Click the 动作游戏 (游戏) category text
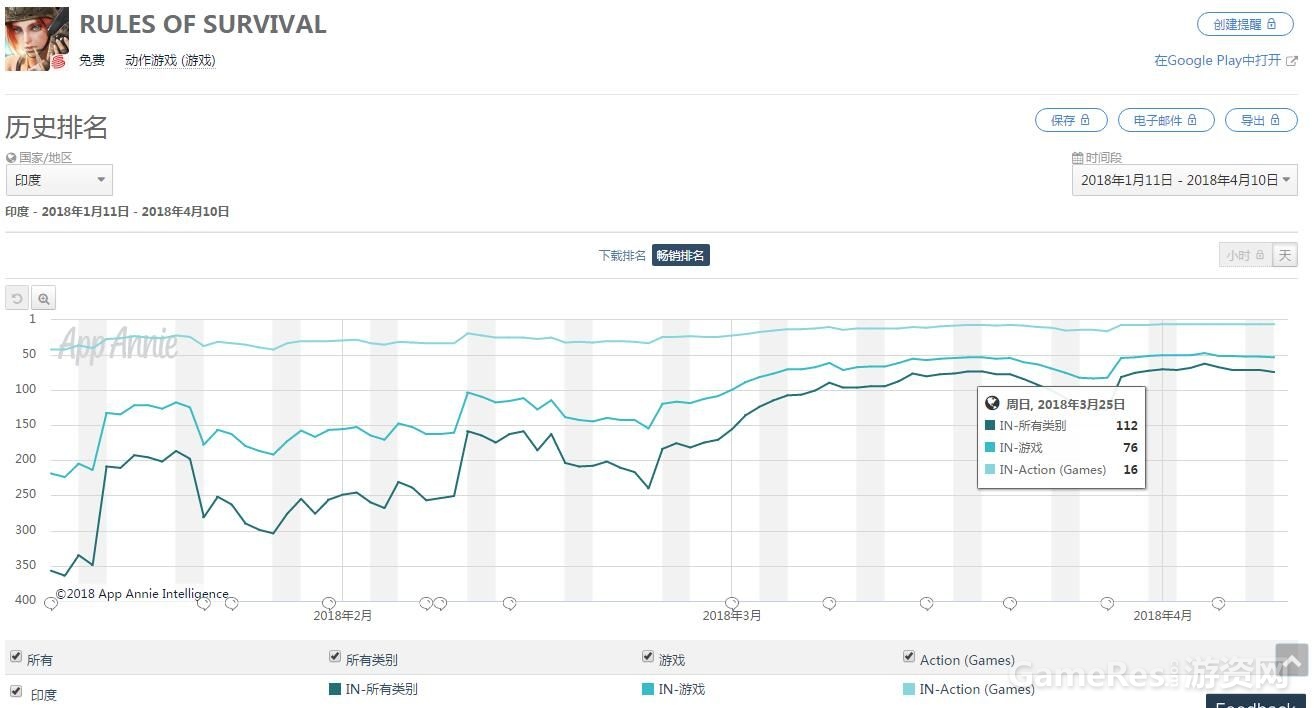This screenshot has width=1314, height=708. tap(170, 60)
